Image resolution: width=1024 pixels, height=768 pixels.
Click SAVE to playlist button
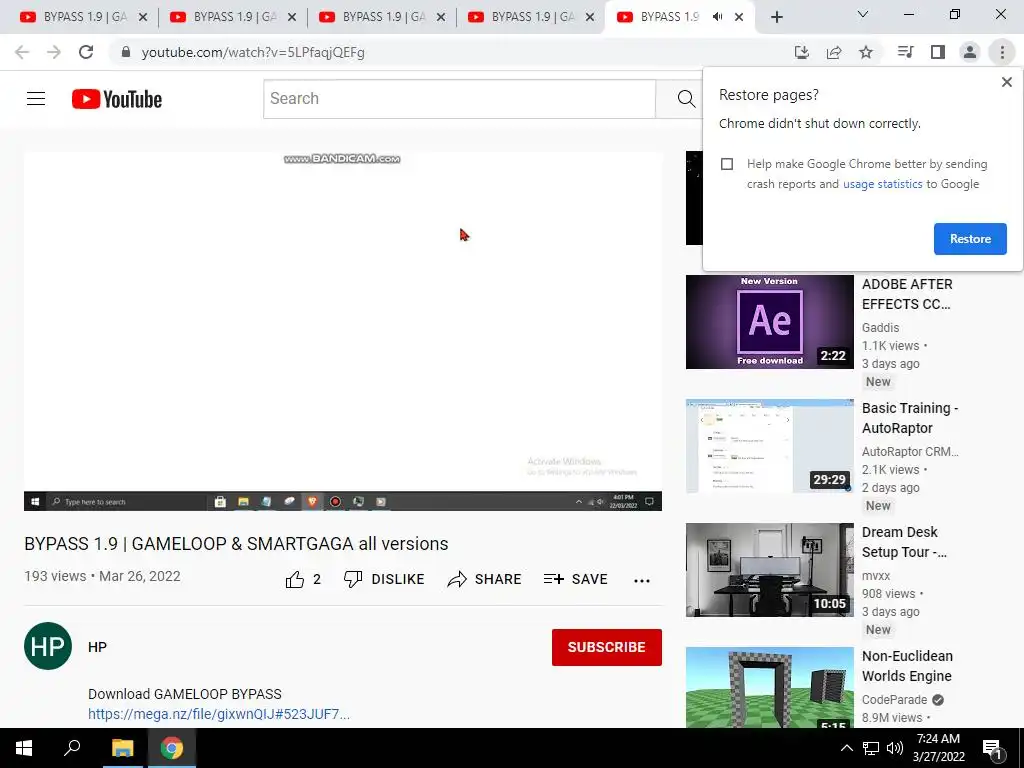(x=575, y=579)
